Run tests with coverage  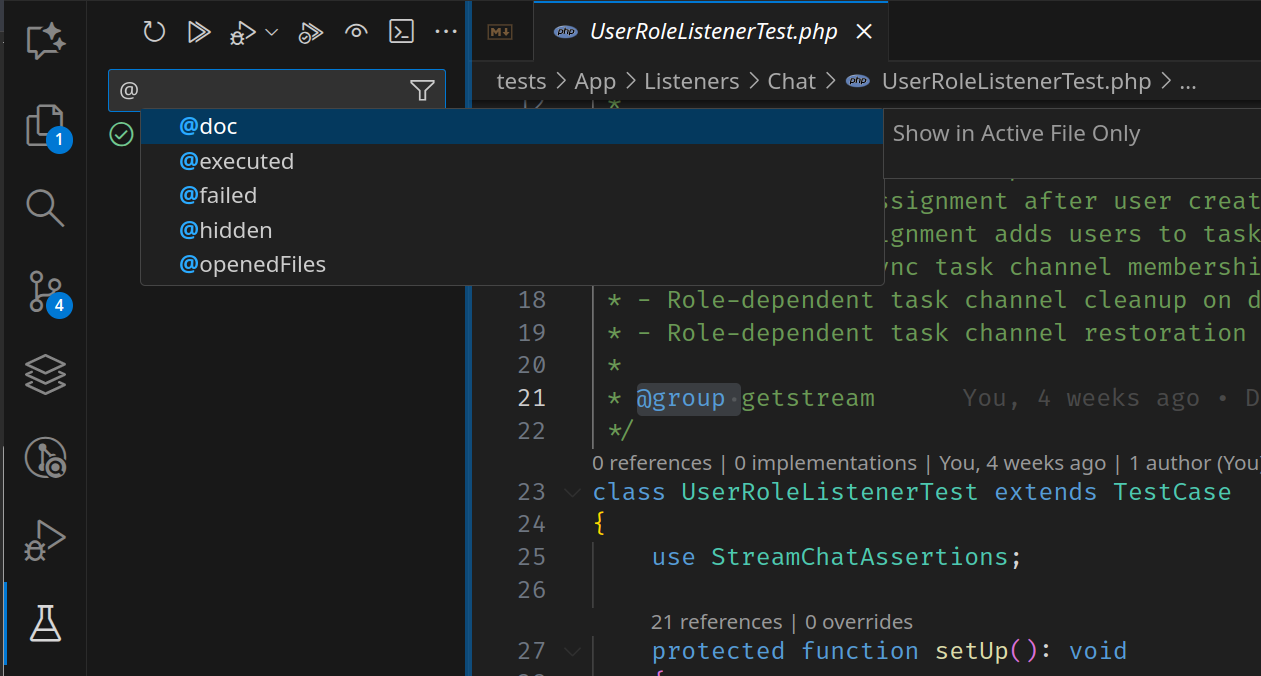tap(310, 33)
